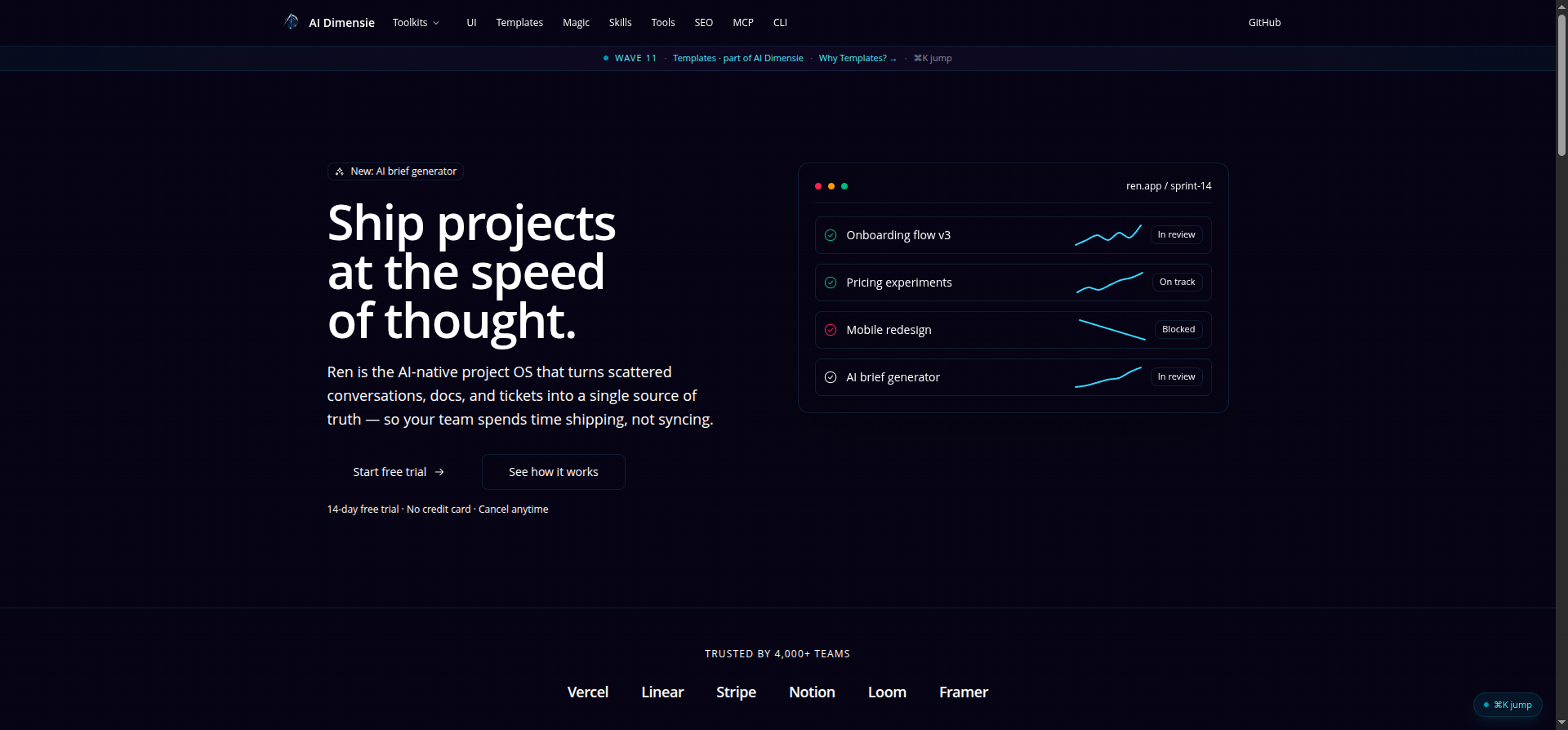The height and width of the screenshot is (730, 1568).
Task: Open the Tools nav item
Action: point(663,22)
